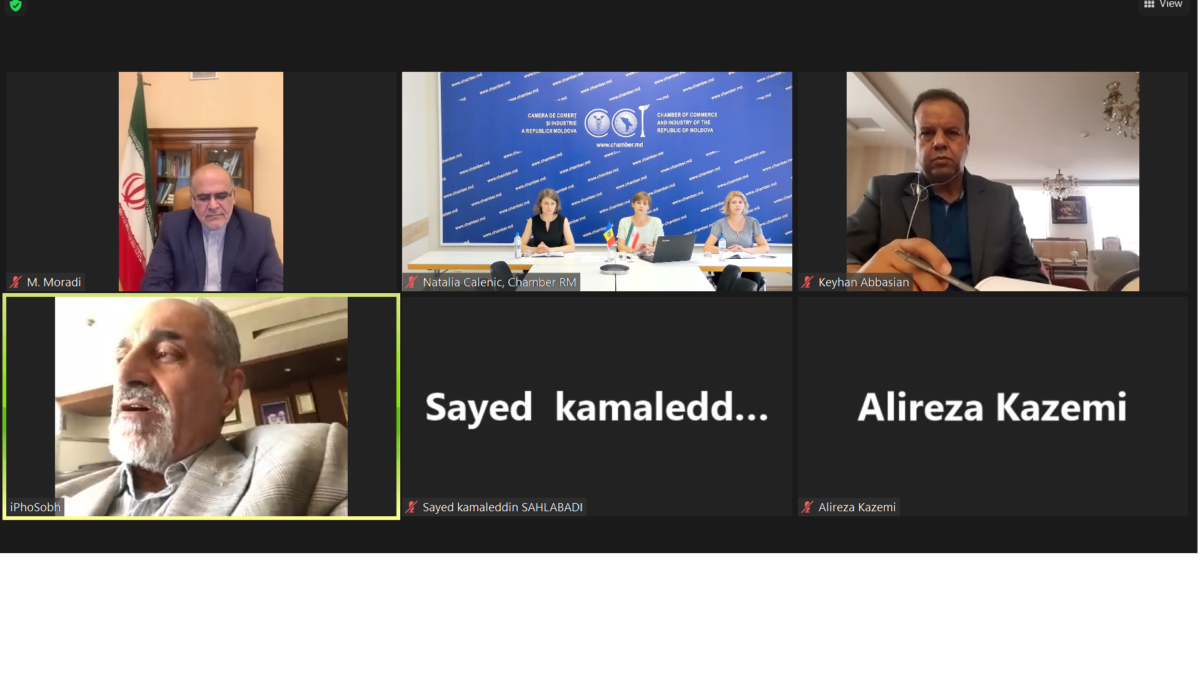
Task: Click the View grid icon
Action: 1149,5
